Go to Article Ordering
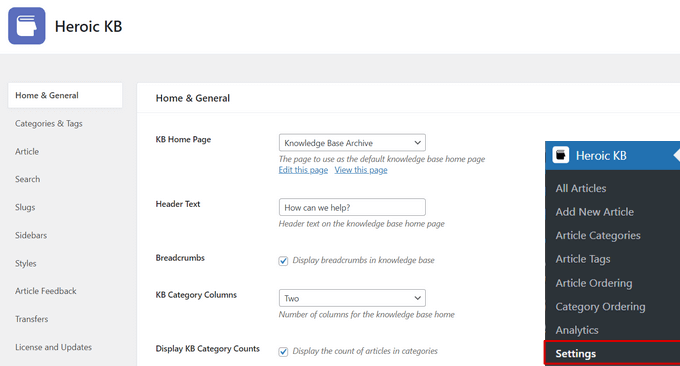This screenshot has height=366, width=680. tap(594, 283)
